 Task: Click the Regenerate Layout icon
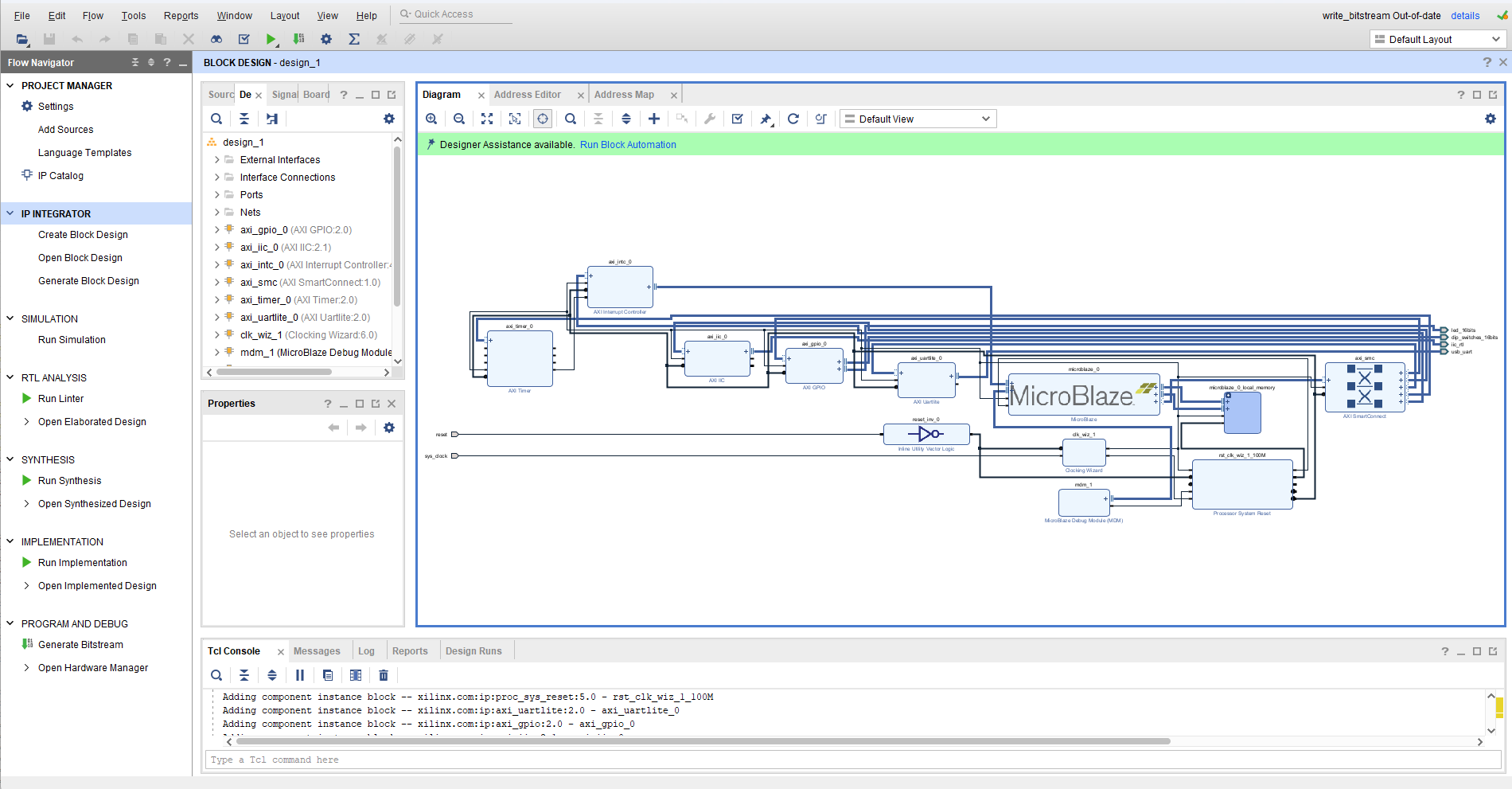click(x=793, y=119)
